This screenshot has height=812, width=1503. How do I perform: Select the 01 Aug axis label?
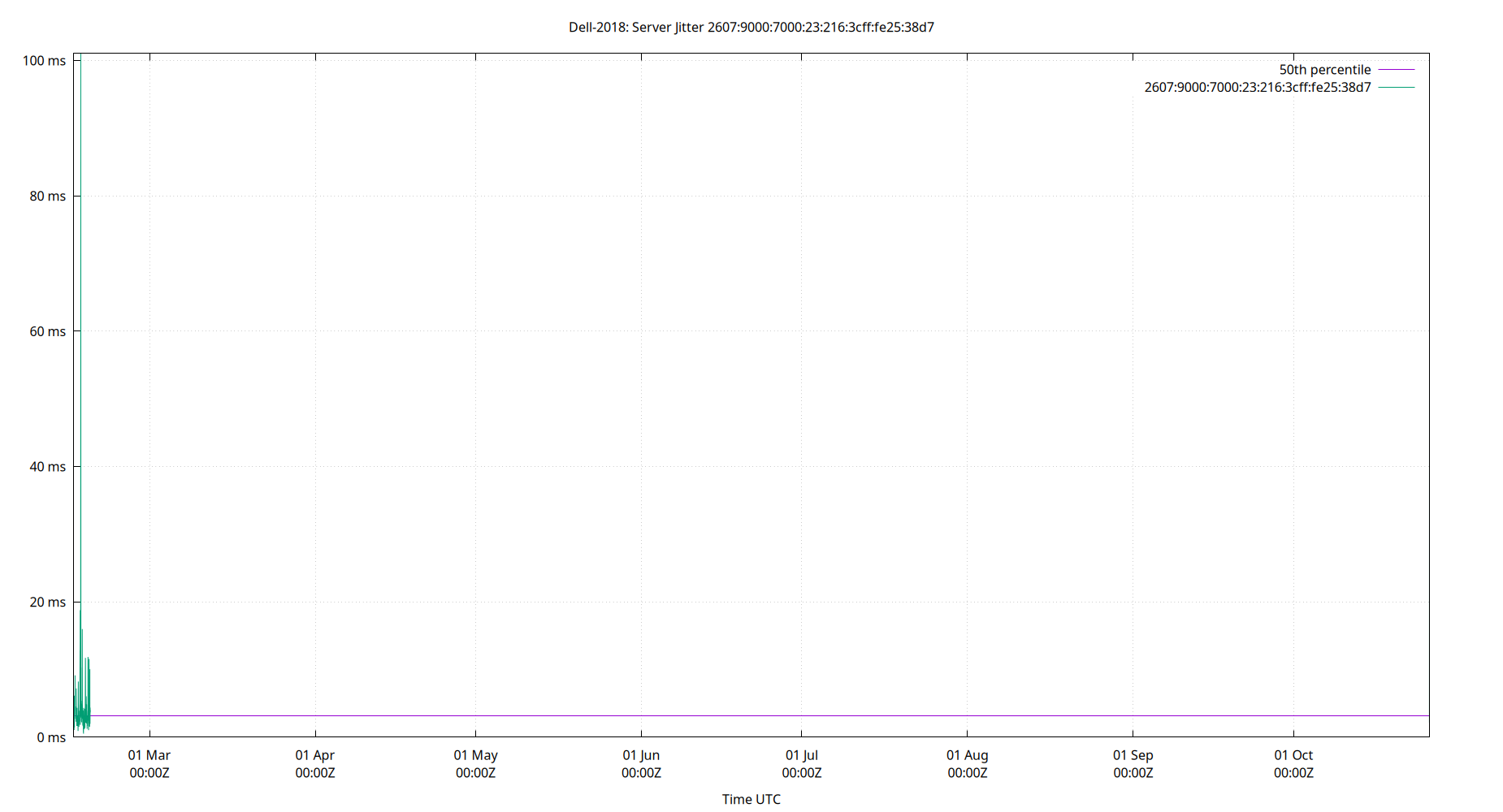(968, 755)
